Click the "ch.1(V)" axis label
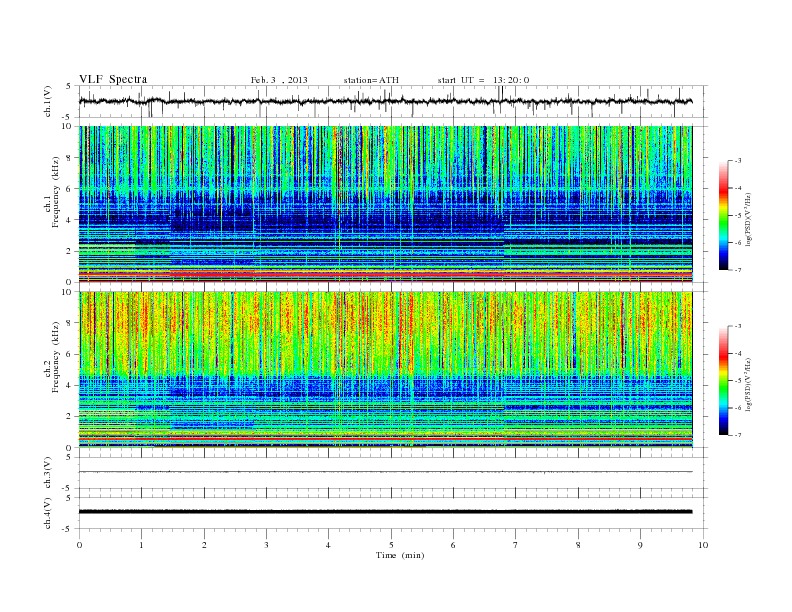The image size is (792, 612). click(x=48, y=101)
